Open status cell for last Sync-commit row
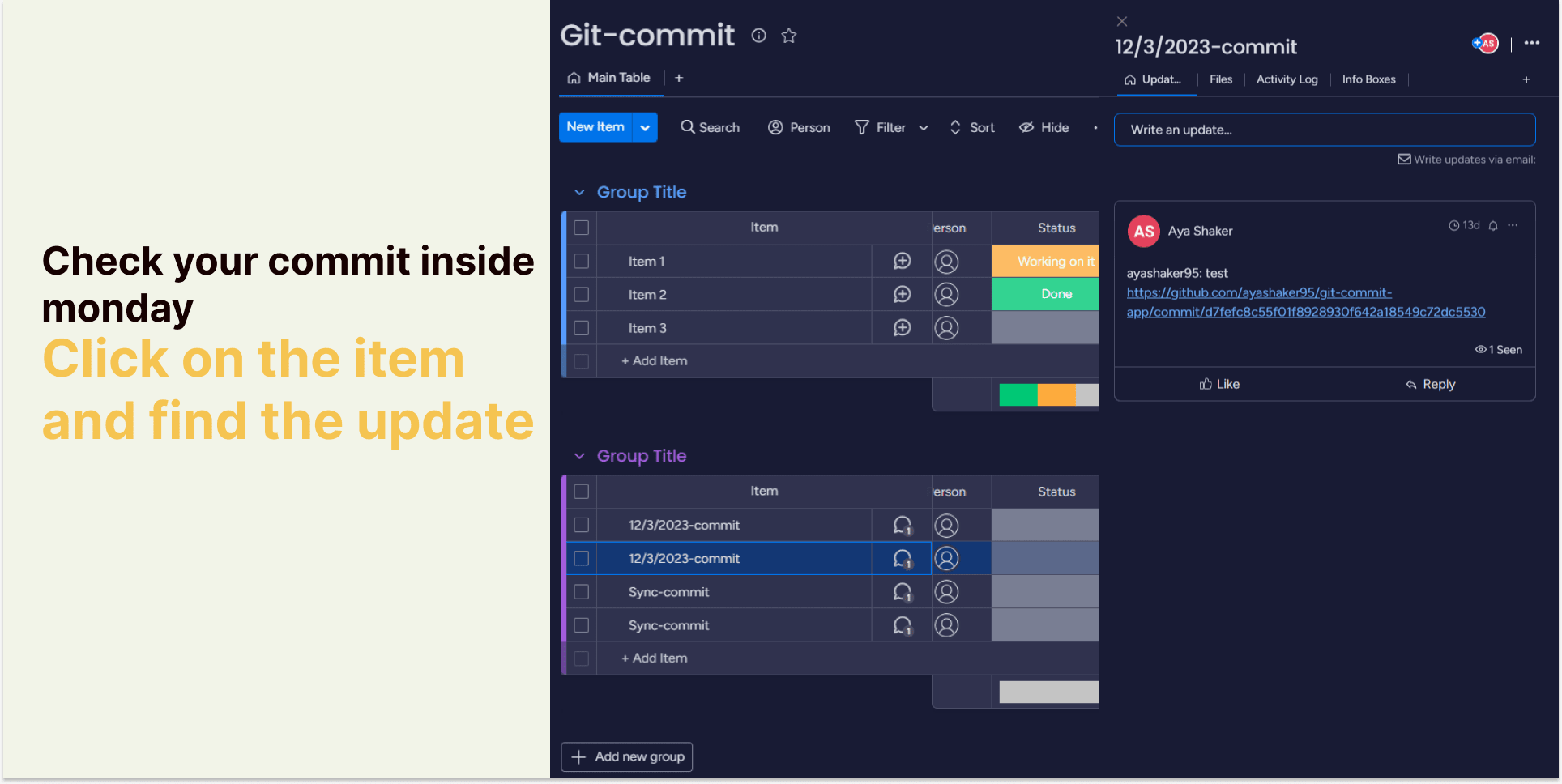The image size is (1562, 784). tap(1045, 625)
